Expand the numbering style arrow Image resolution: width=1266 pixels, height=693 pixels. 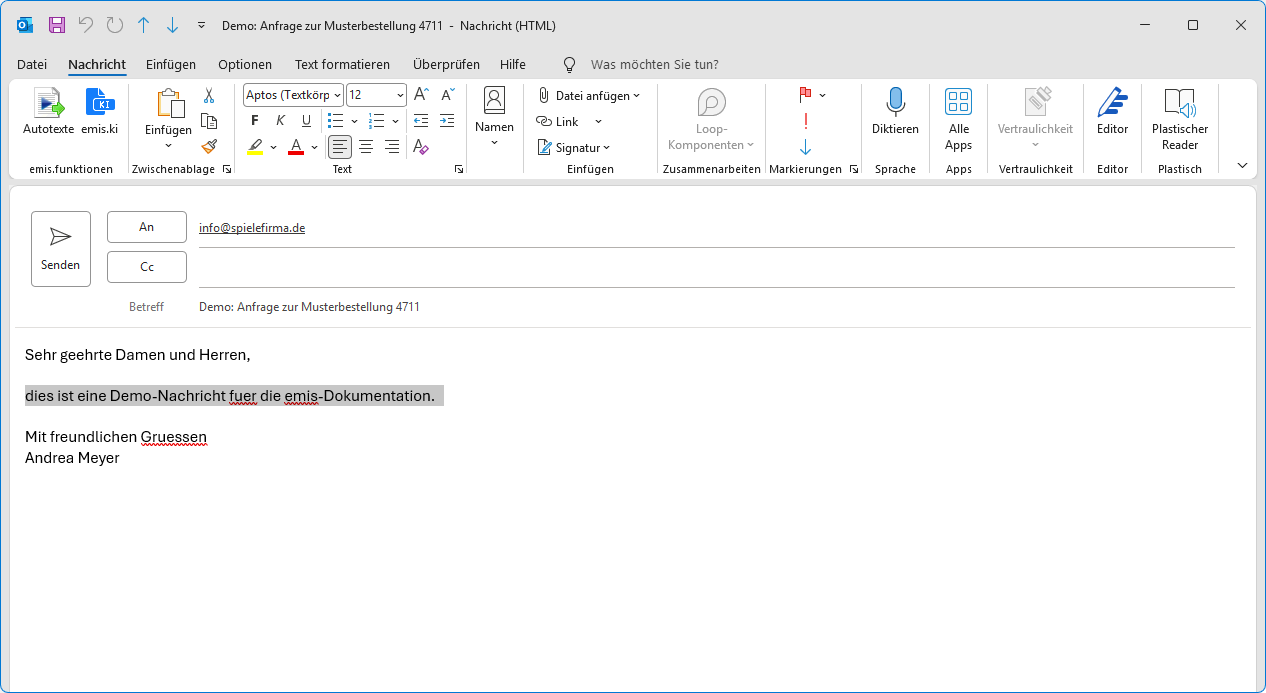point(395,121)
